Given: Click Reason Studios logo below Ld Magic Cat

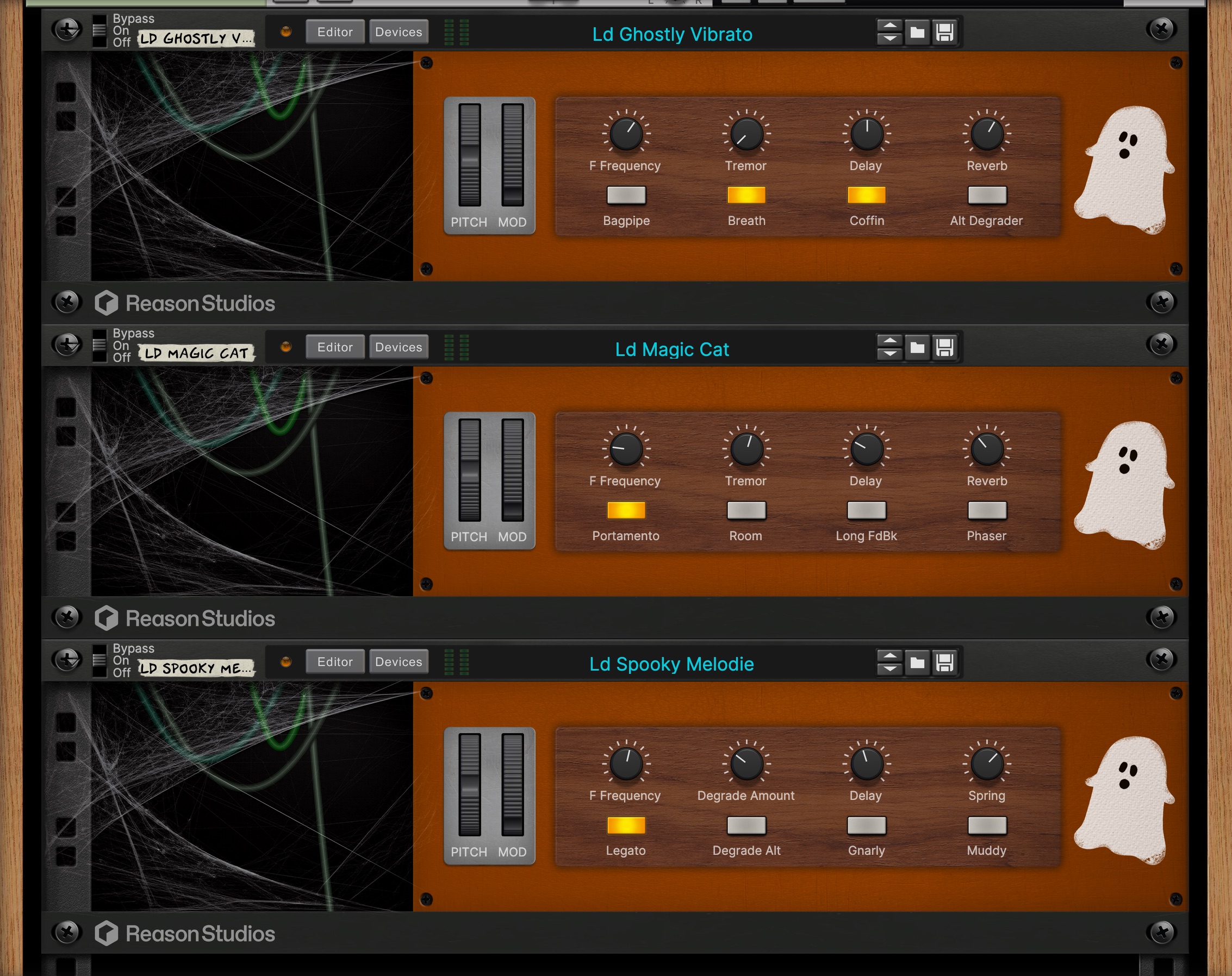Looking at the screenshot, I should [x=184, y=618].
